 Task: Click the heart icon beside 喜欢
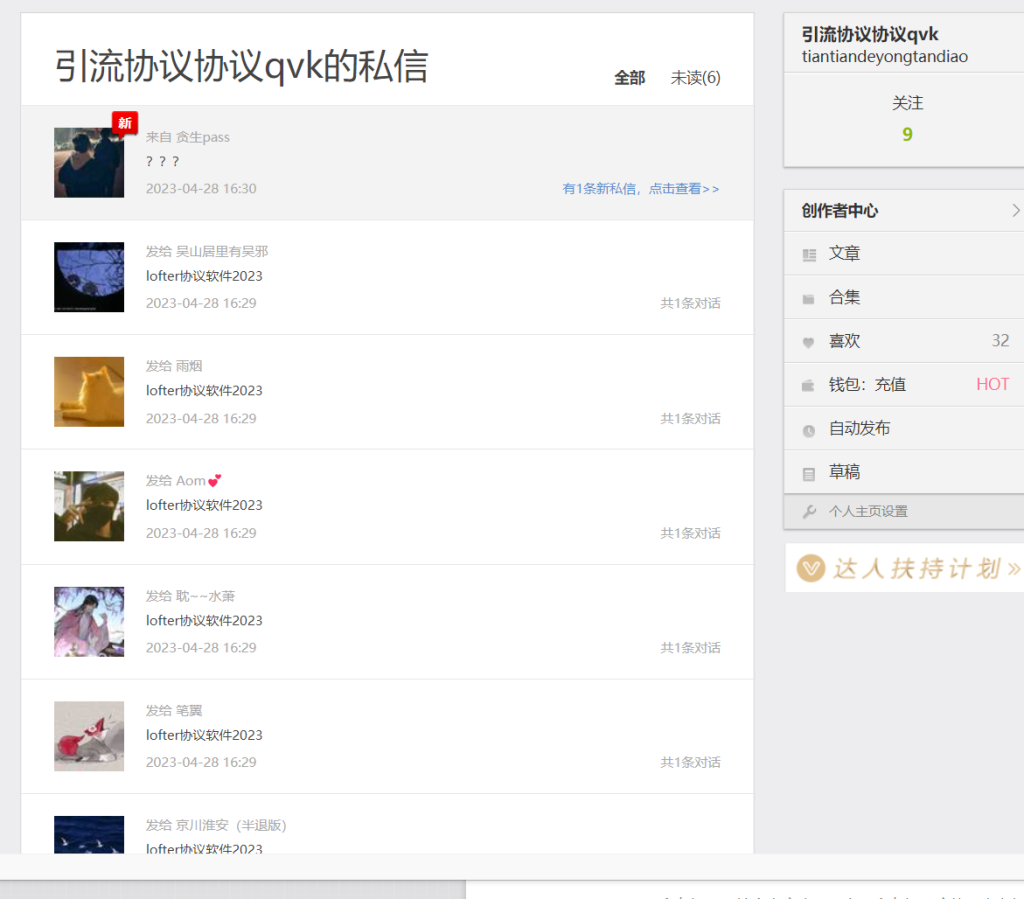click(809, 342)
